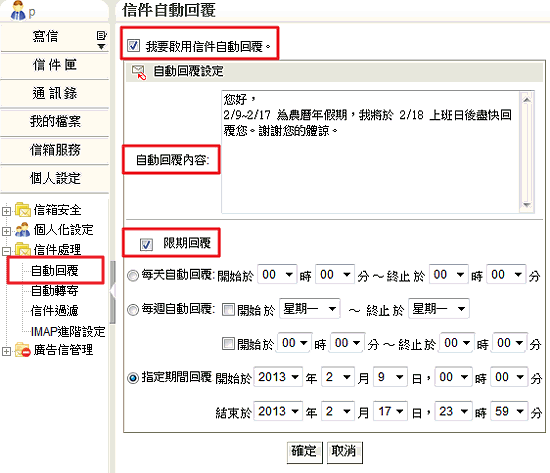This screenshot has width=550, height=473.
Task: Open 開始於 day 9 dropdown
Action: pos(390,377)
